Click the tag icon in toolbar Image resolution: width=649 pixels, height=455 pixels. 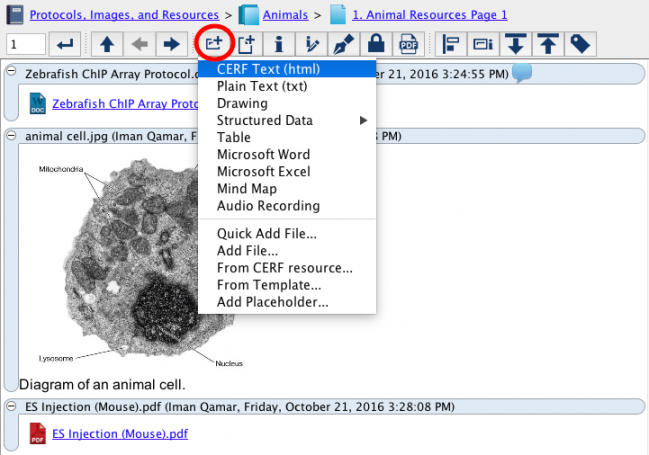(580, 44)
